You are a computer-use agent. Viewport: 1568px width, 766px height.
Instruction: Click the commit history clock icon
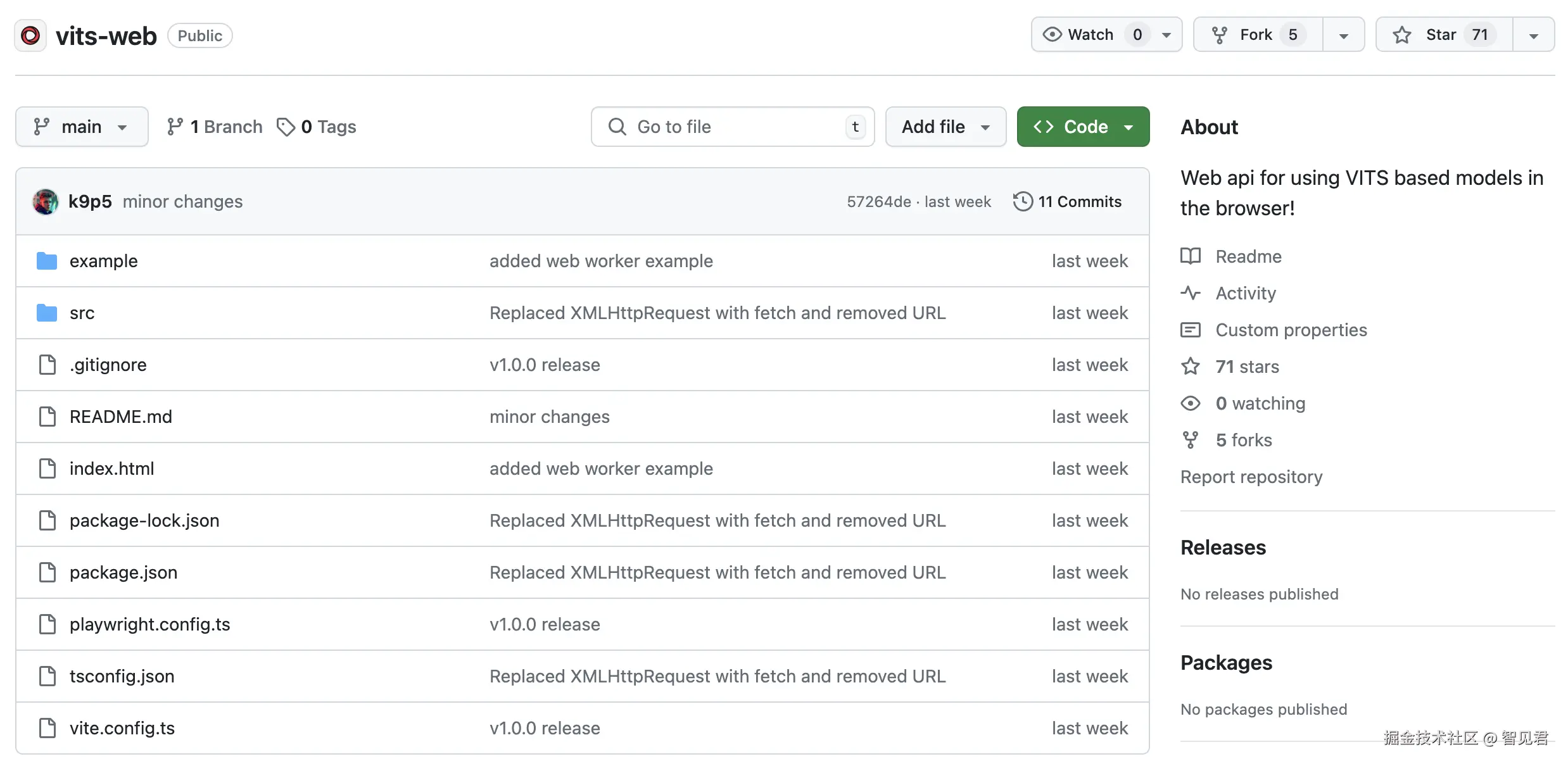(1023, 202)
